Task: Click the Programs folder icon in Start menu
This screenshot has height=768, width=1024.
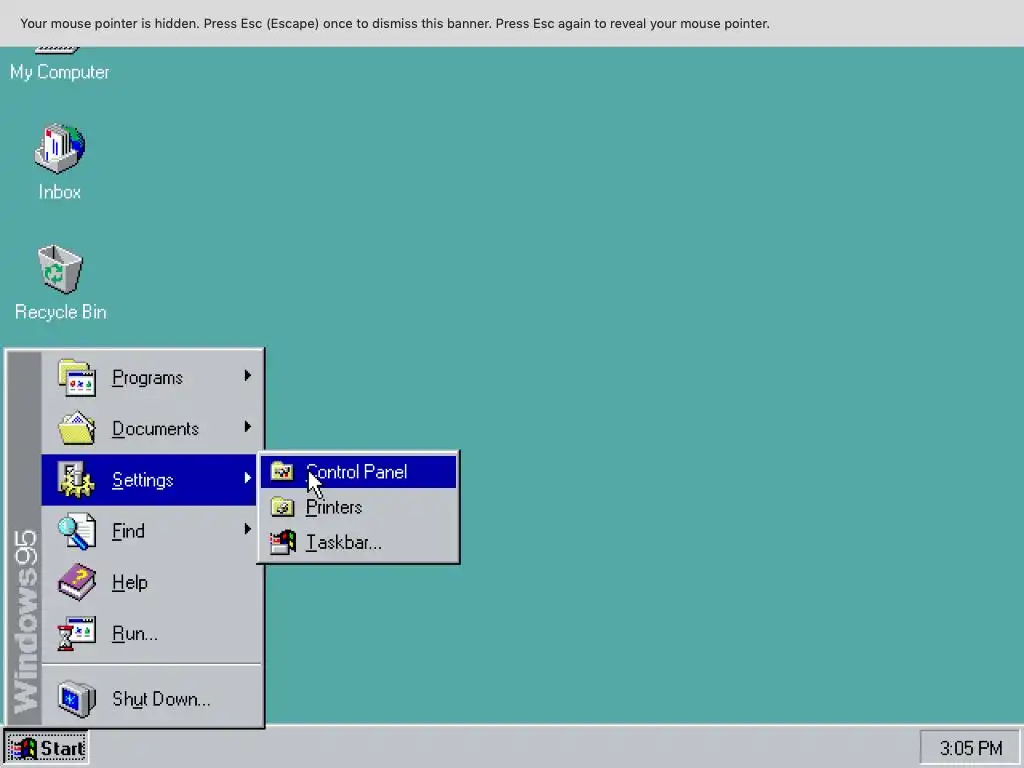Action: (77, 377)
